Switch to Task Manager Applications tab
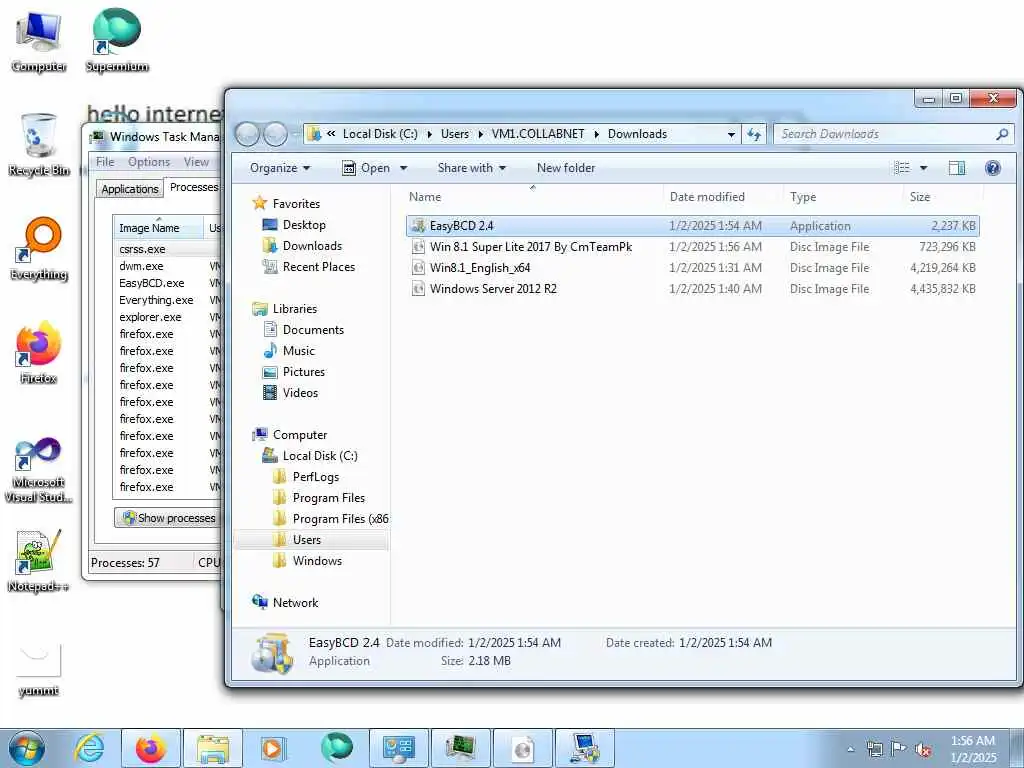This screenshot has height=768, width=1024. click(130, 189)
